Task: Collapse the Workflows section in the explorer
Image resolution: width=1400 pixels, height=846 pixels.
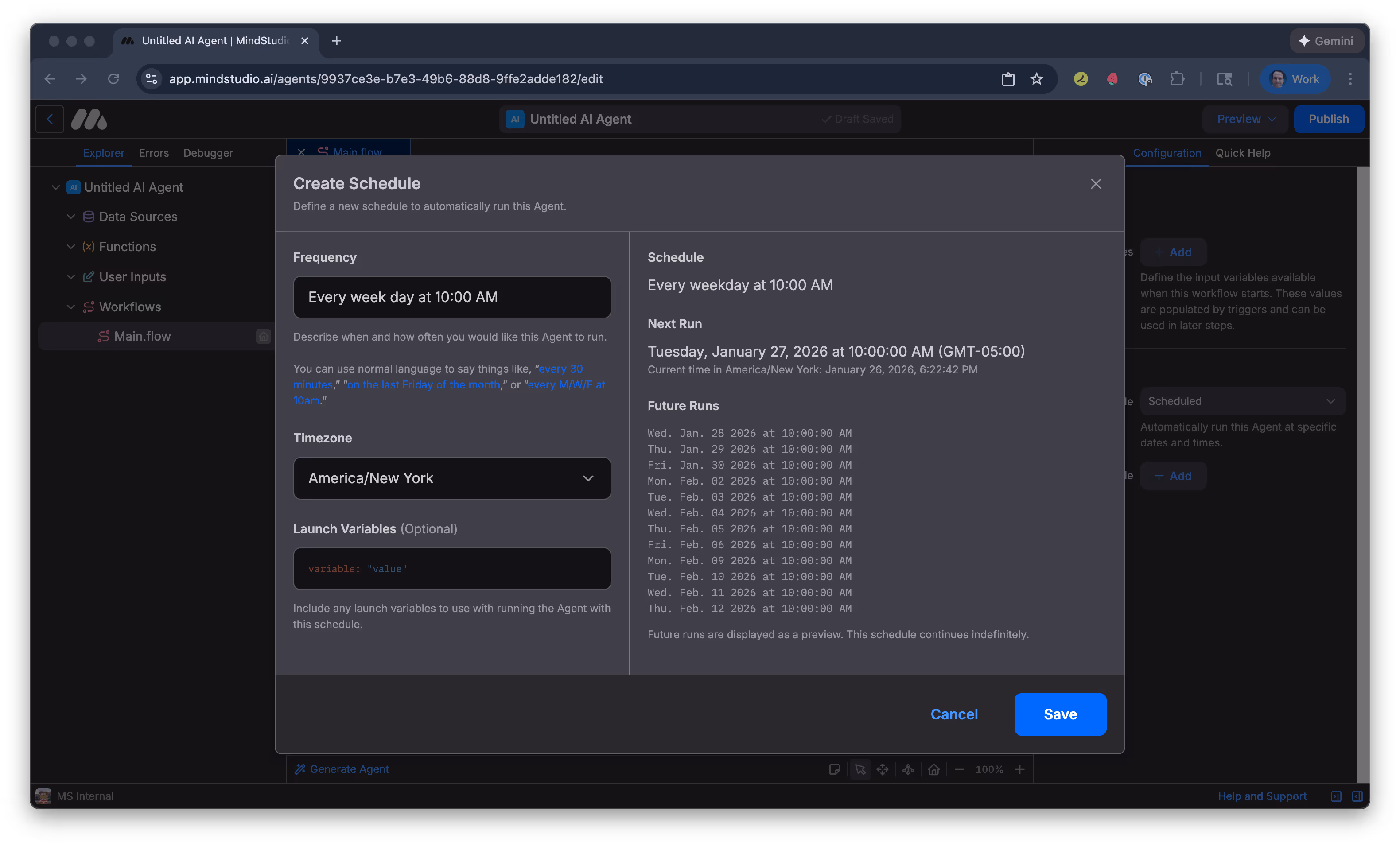Action: [x=71, y=307]
